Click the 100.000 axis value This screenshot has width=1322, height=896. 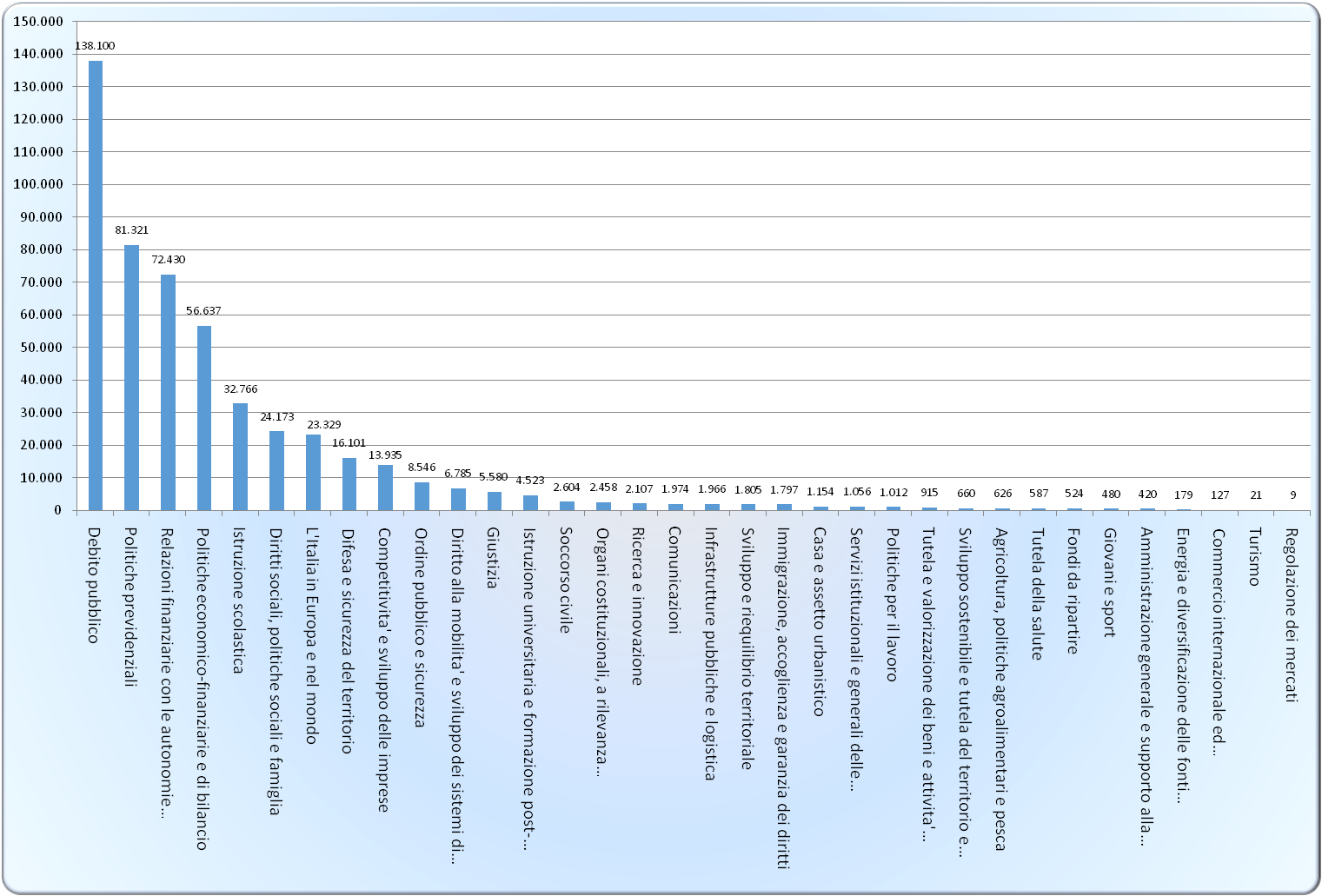[39, 184]
